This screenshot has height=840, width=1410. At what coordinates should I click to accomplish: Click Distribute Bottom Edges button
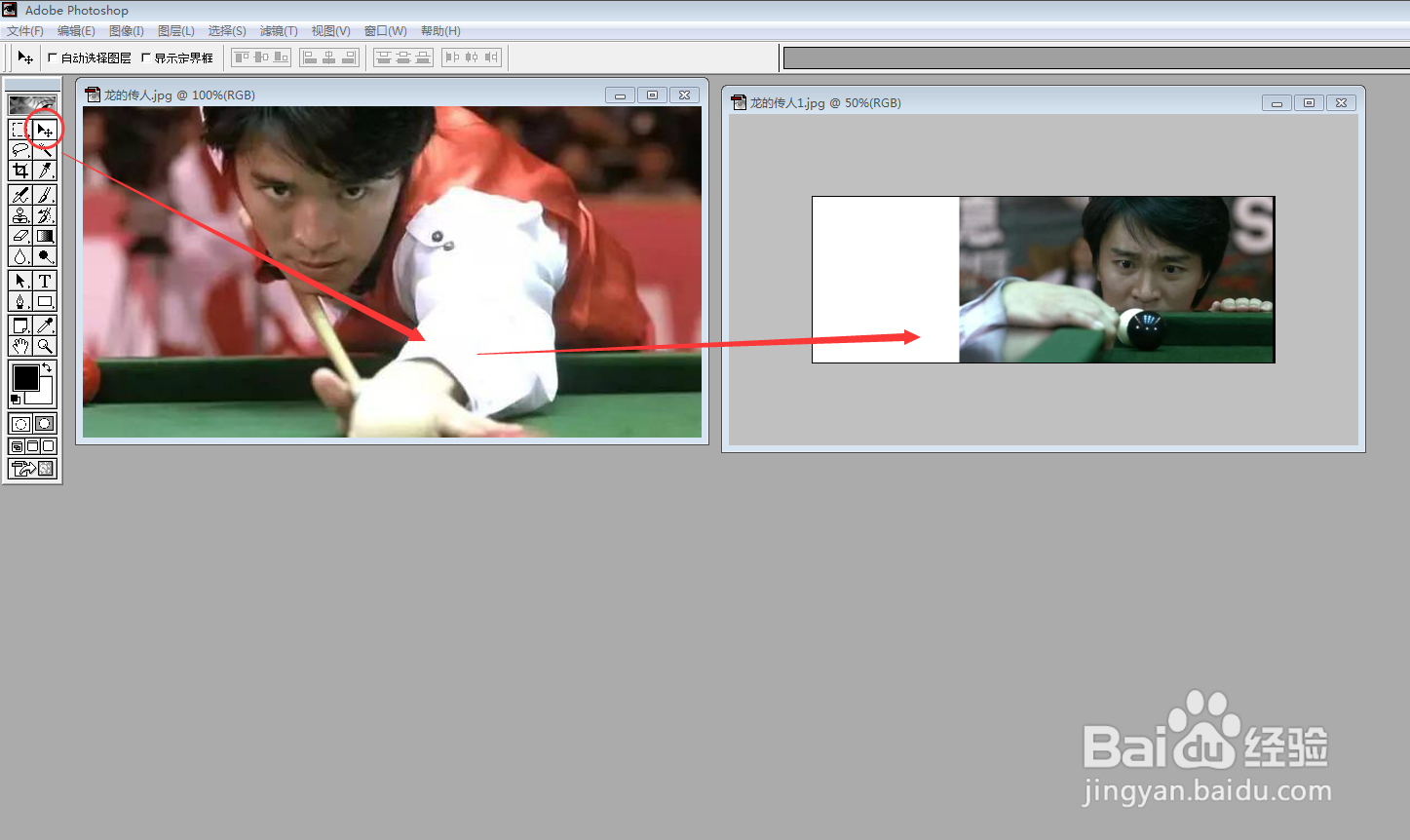point(423,57)
